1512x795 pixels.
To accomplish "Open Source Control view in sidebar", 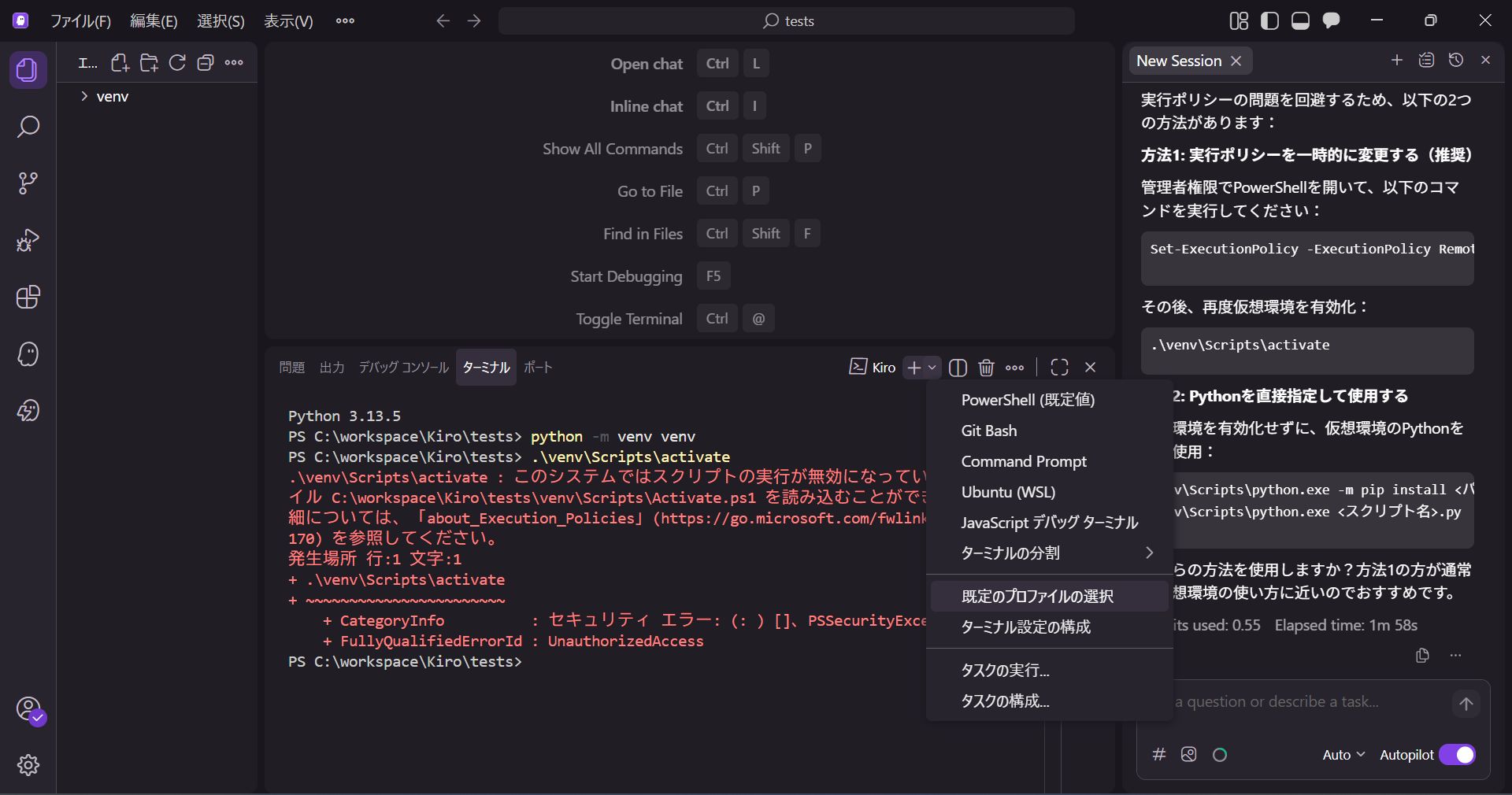I will click(28, 183).
